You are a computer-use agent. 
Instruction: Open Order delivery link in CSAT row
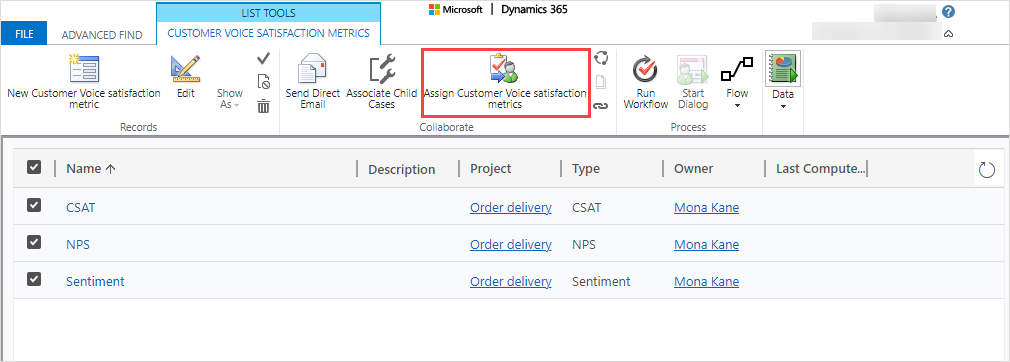[511, 207]
